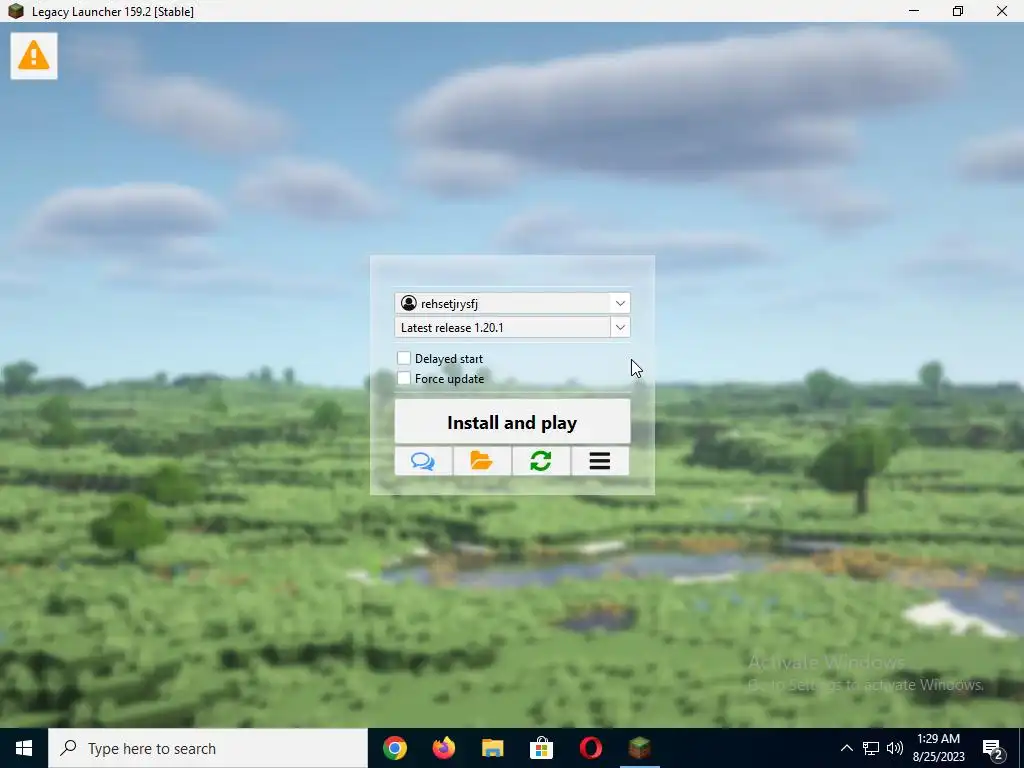
Task: Enable the Delayed start checkbox
Action: point(404,358)
